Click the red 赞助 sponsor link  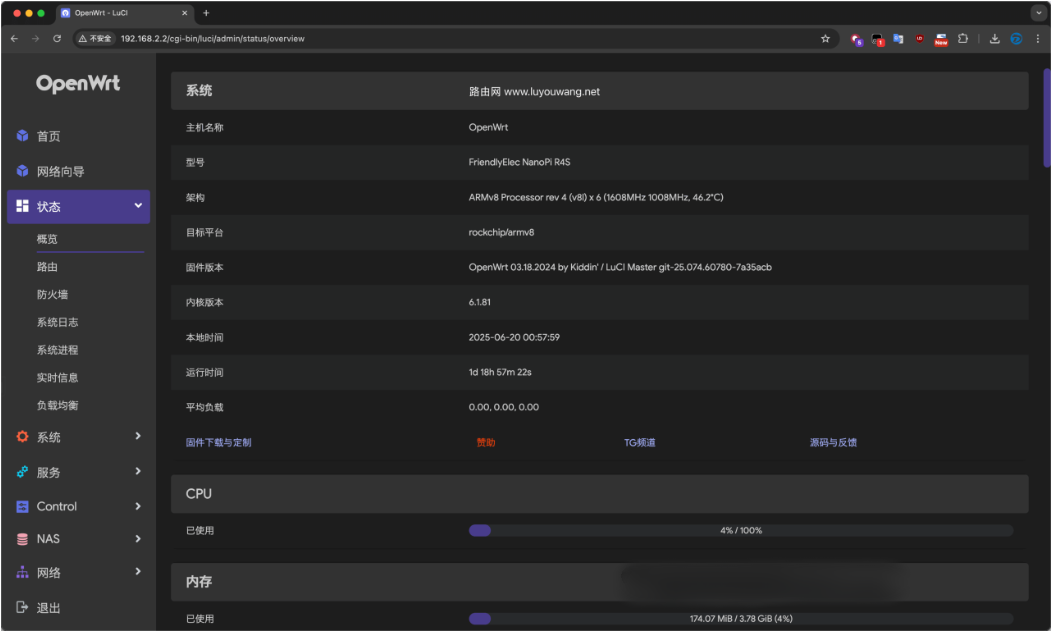(x=486, y=443)
